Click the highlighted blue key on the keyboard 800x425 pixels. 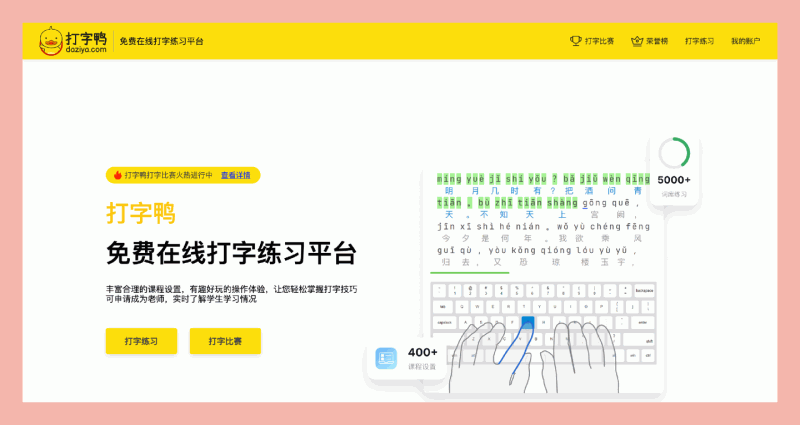click(x=528, y=322)
